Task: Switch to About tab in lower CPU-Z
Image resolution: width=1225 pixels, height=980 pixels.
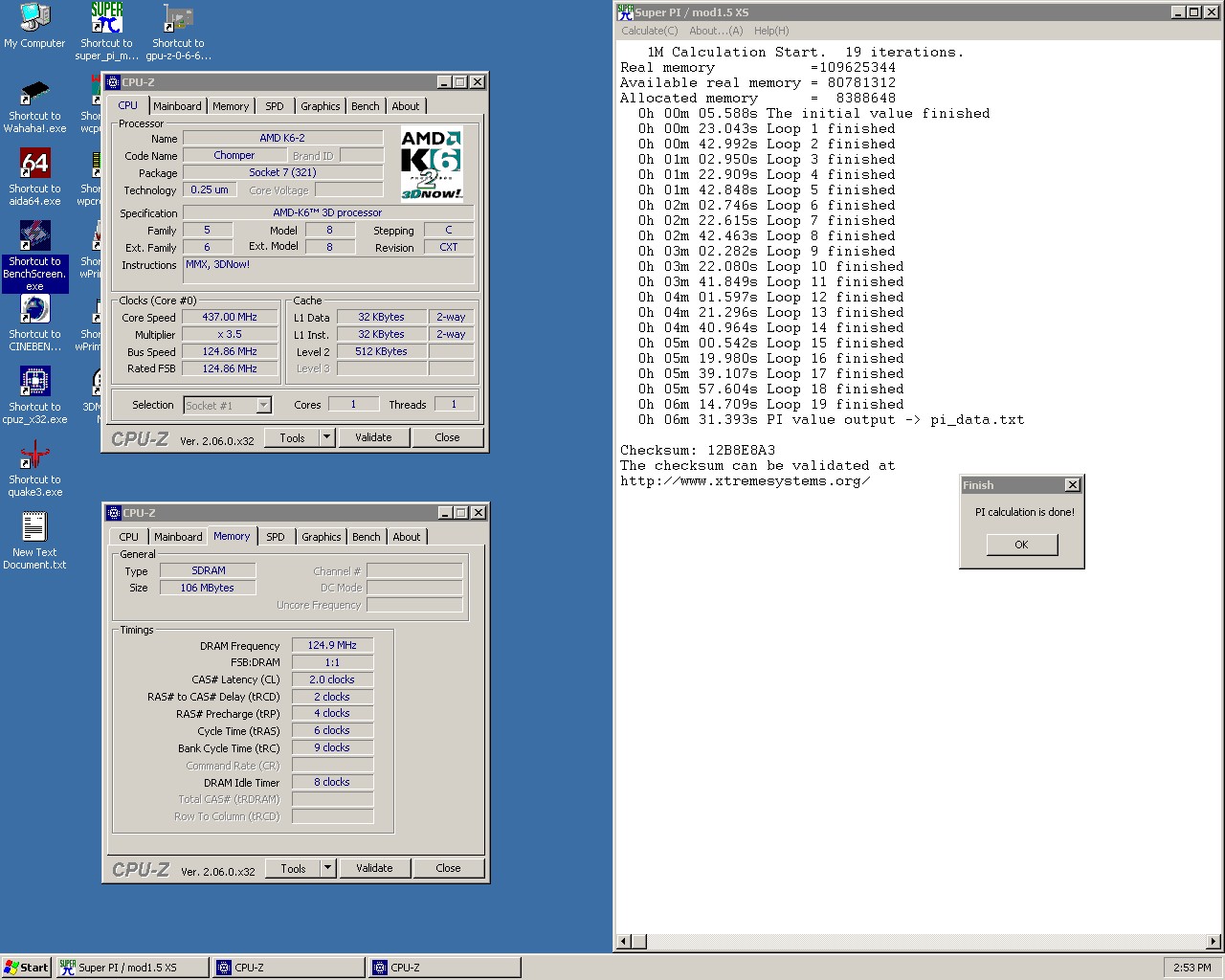Action: (407, 537)
